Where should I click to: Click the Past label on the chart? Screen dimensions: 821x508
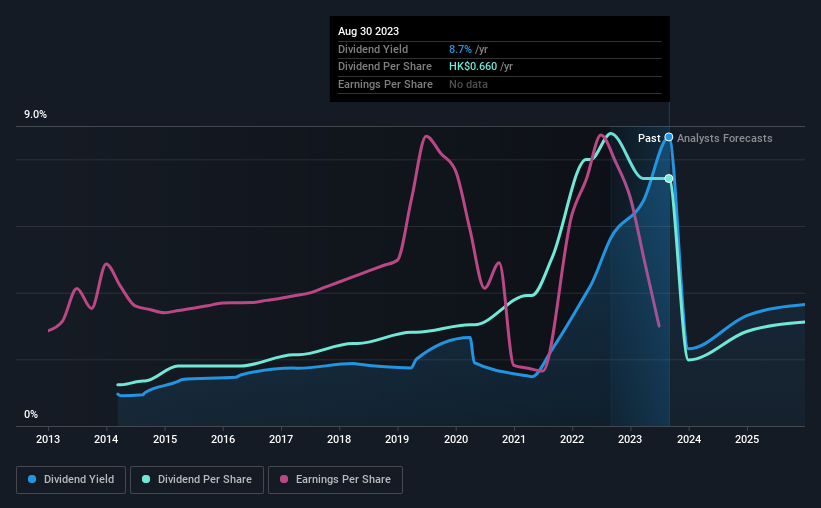[649, 138]
